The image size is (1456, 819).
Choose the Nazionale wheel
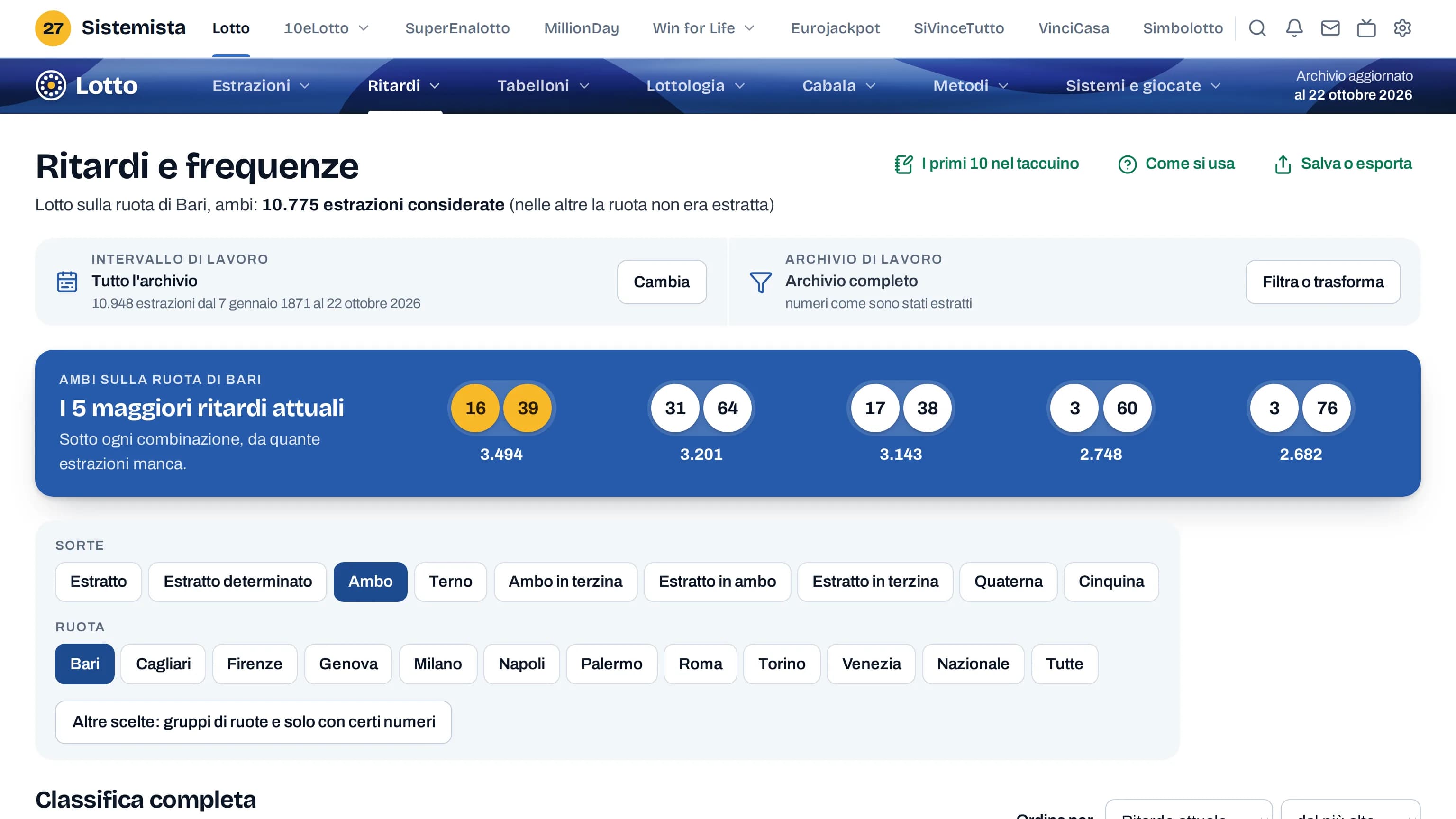click(973, 664)
